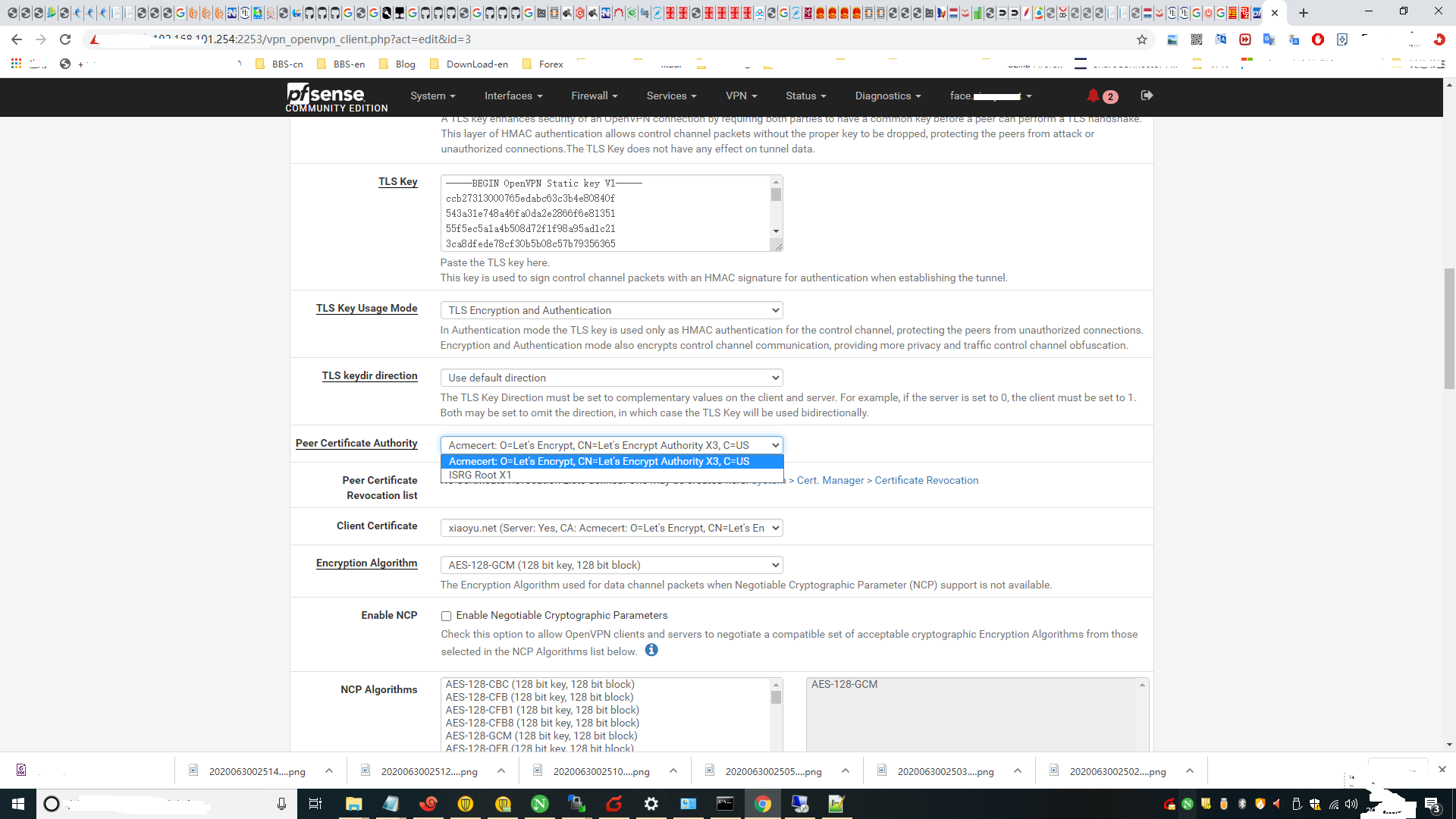Open a new browser tab with plus icon
The width and height of the screenshot is (1456, 819).
click(1304, 13)
